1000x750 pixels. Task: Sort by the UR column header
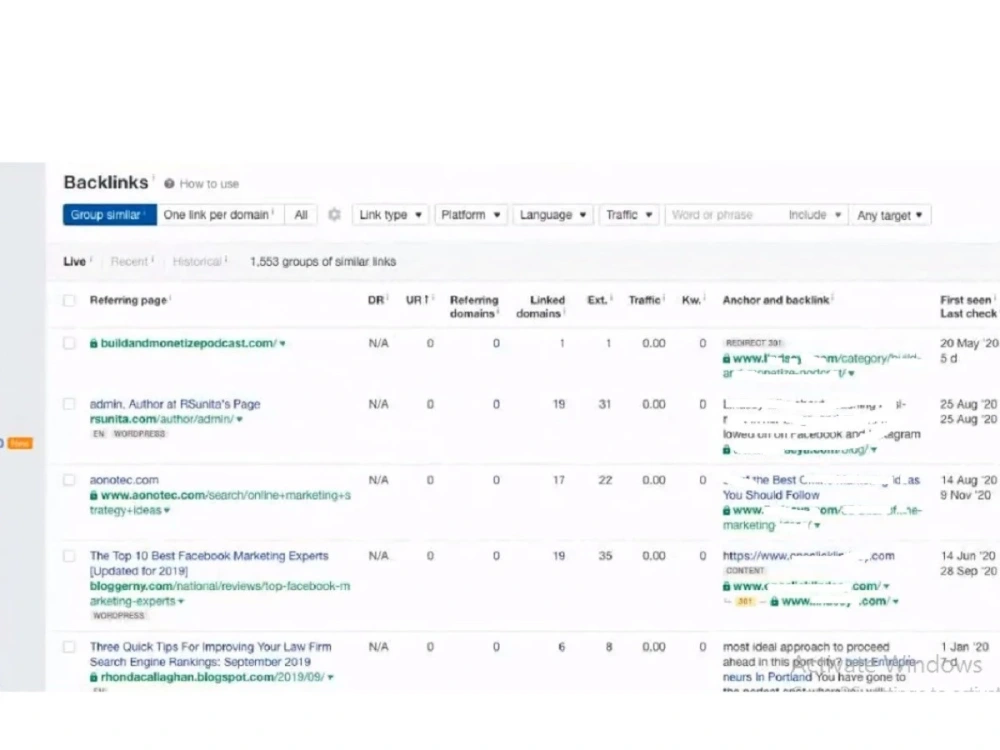[x=416, y=300]
